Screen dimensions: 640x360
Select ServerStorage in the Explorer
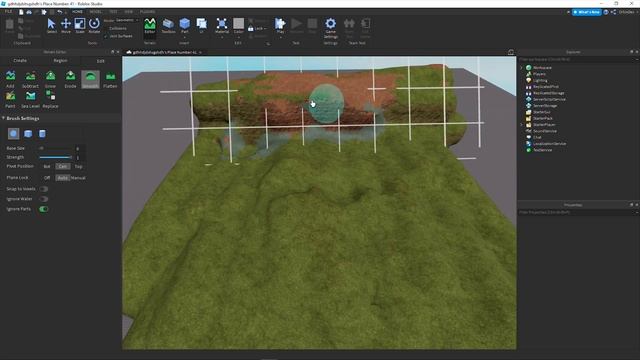tap(544, 106)
